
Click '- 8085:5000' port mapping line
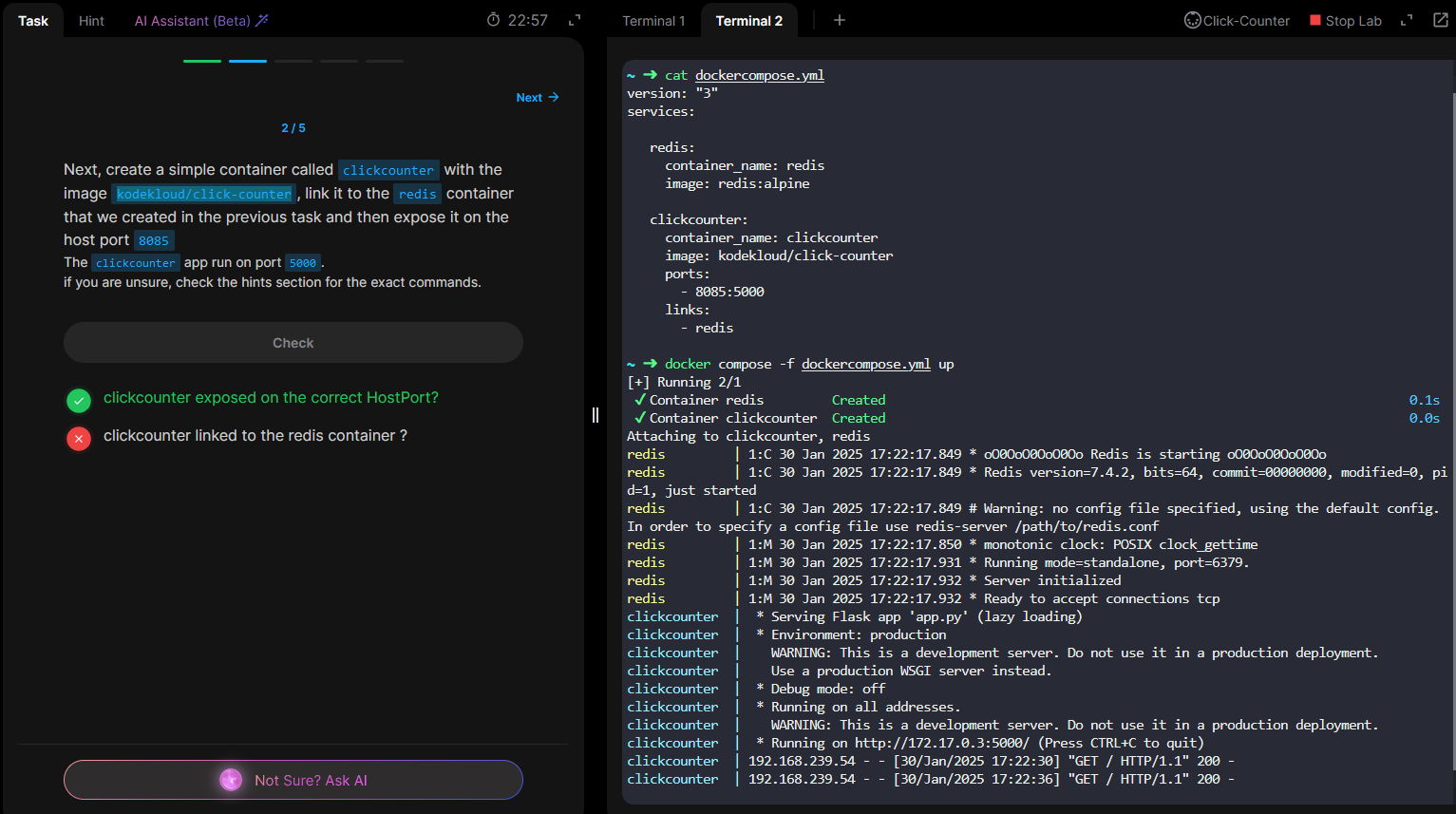[722, 292]
